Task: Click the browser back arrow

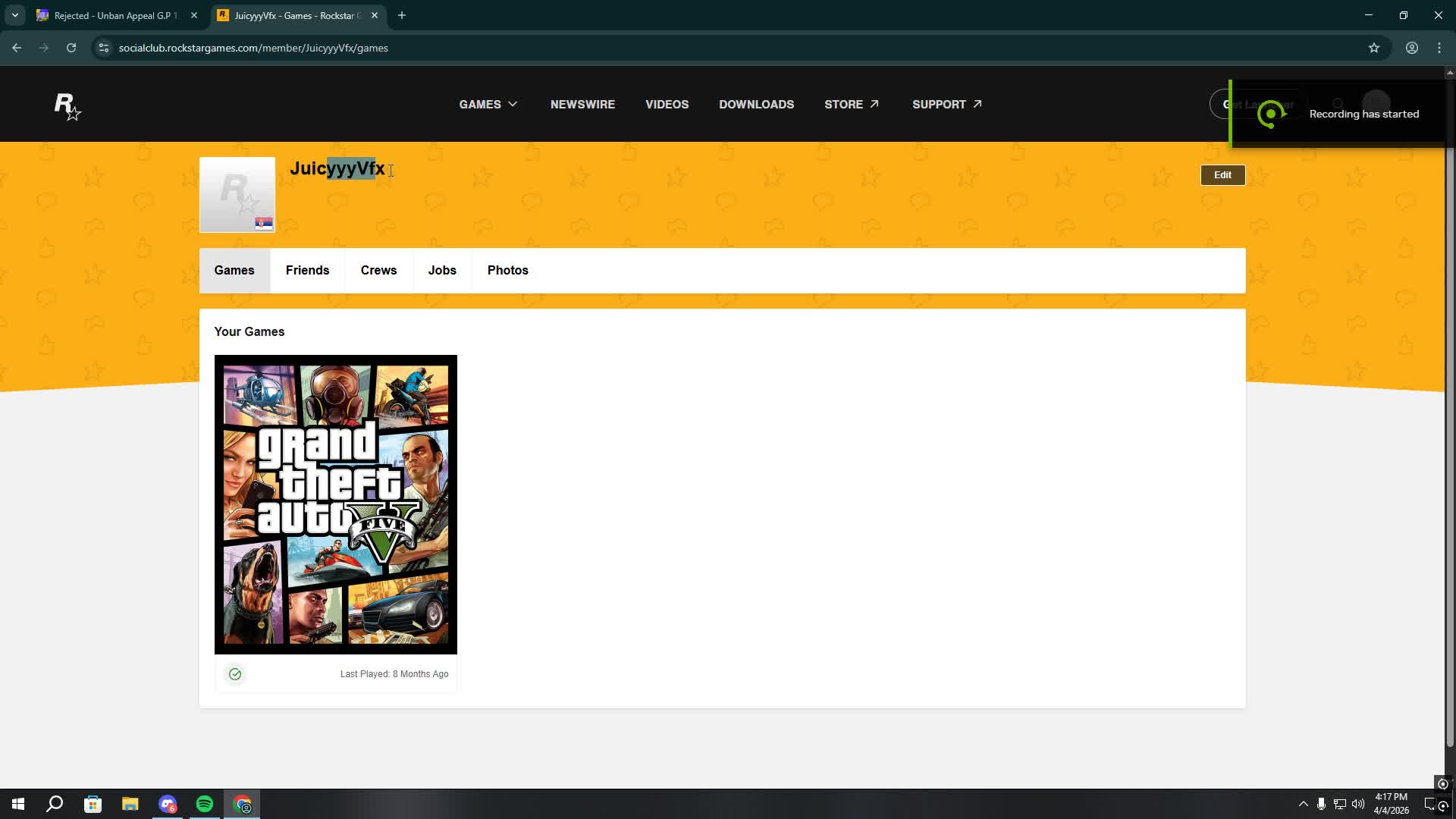Action: (17, 48)
